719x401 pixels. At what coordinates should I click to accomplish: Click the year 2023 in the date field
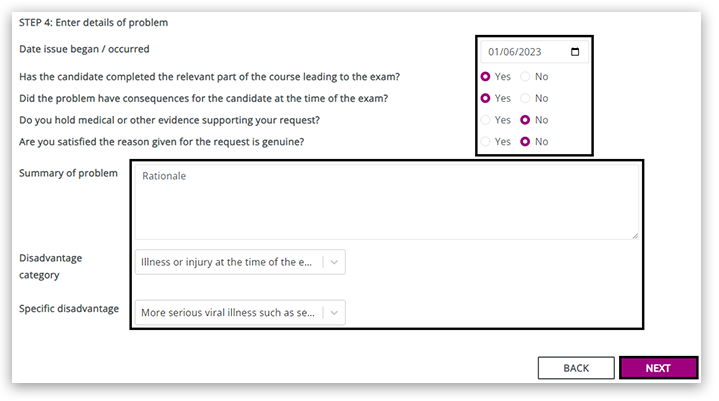[529, 52]
